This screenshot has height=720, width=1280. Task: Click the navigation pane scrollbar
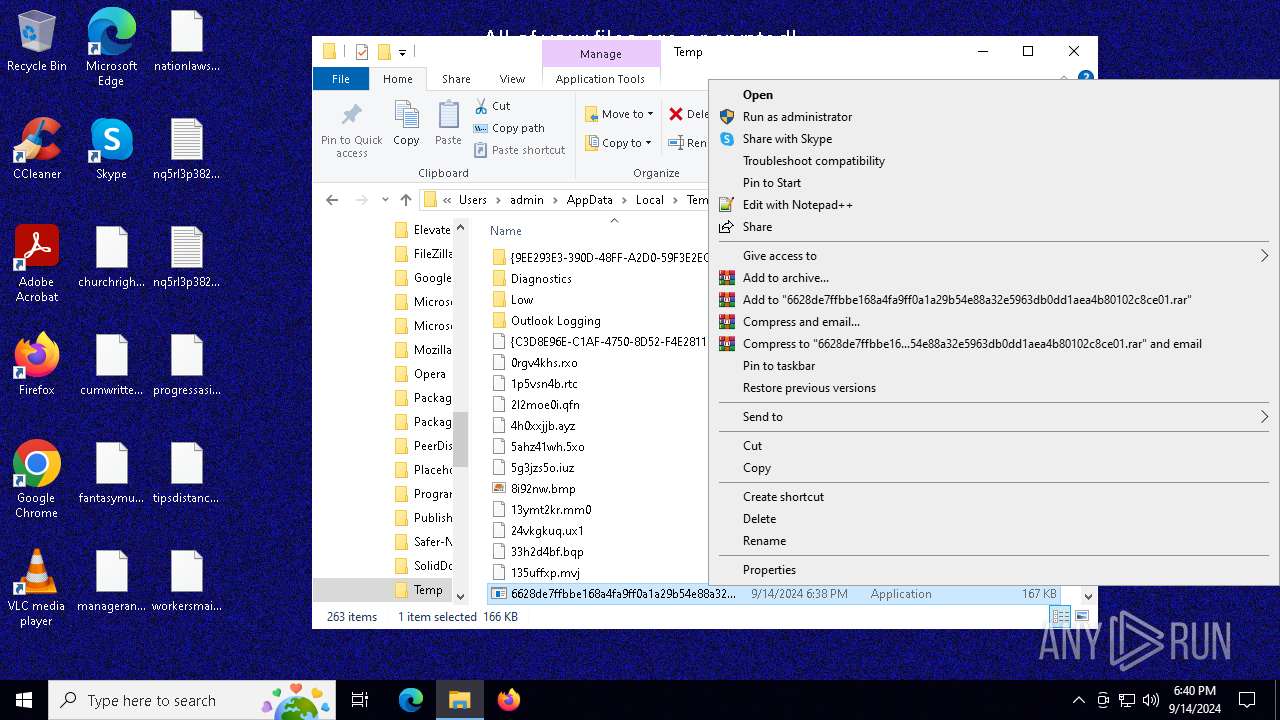coord(461,440)
